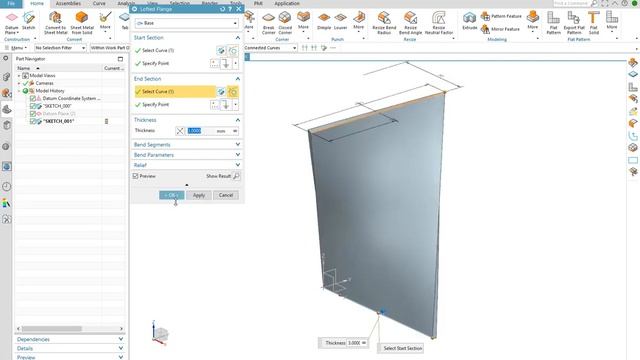Toggle the Preview checkbox
The width and height of the screenshot is (640, 360).
coord(136,176)
